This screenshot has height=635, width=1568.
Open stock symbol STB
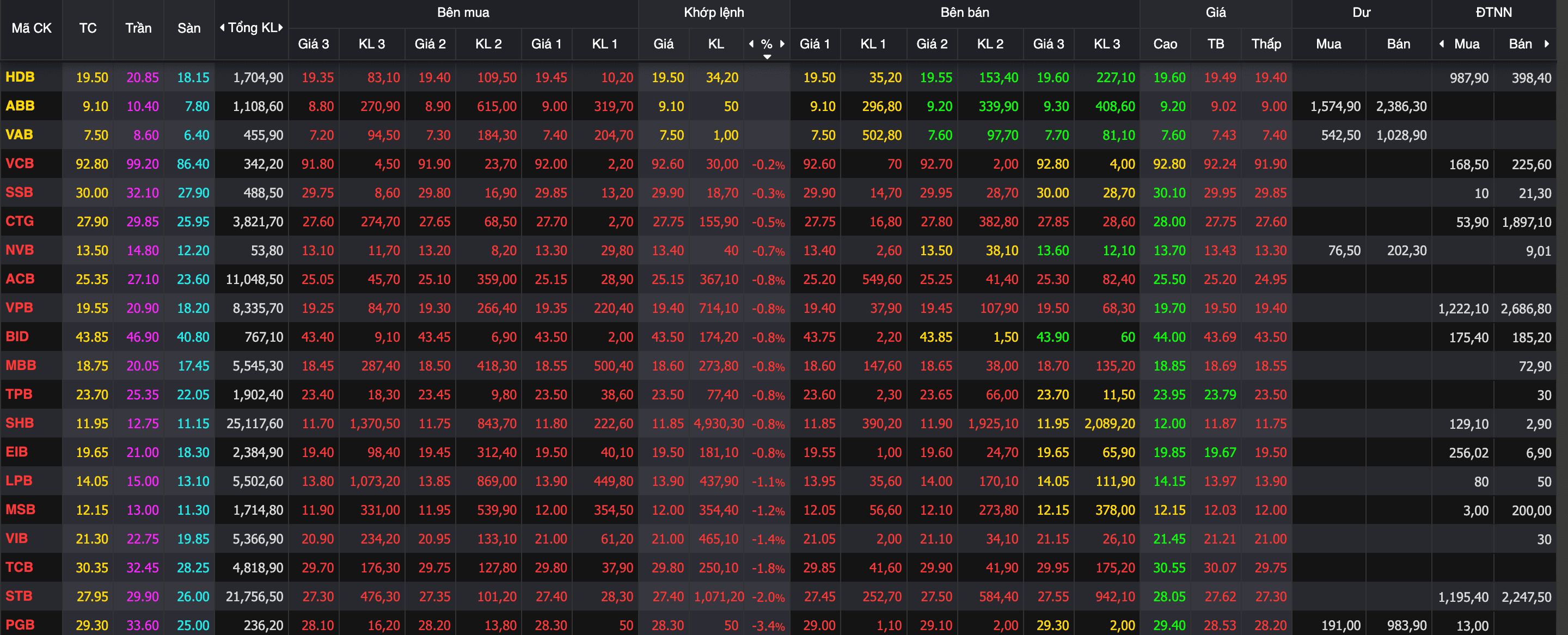tap(19, 596)
